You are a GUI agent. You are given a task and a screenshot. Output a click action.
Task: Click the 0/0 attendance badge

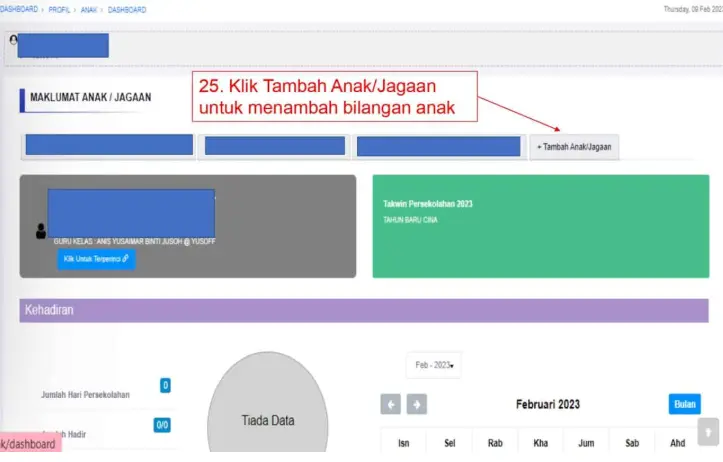coord(162,425)
